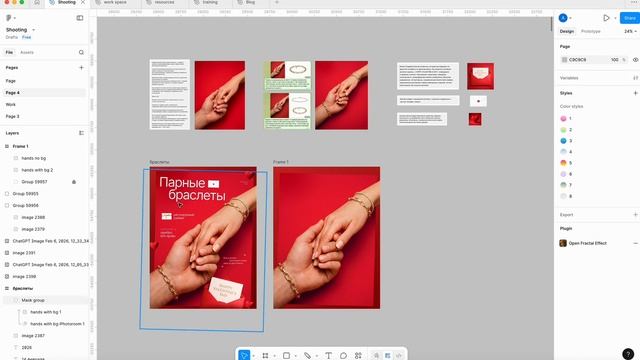Switch to the Assets tab

pos(27,52)
